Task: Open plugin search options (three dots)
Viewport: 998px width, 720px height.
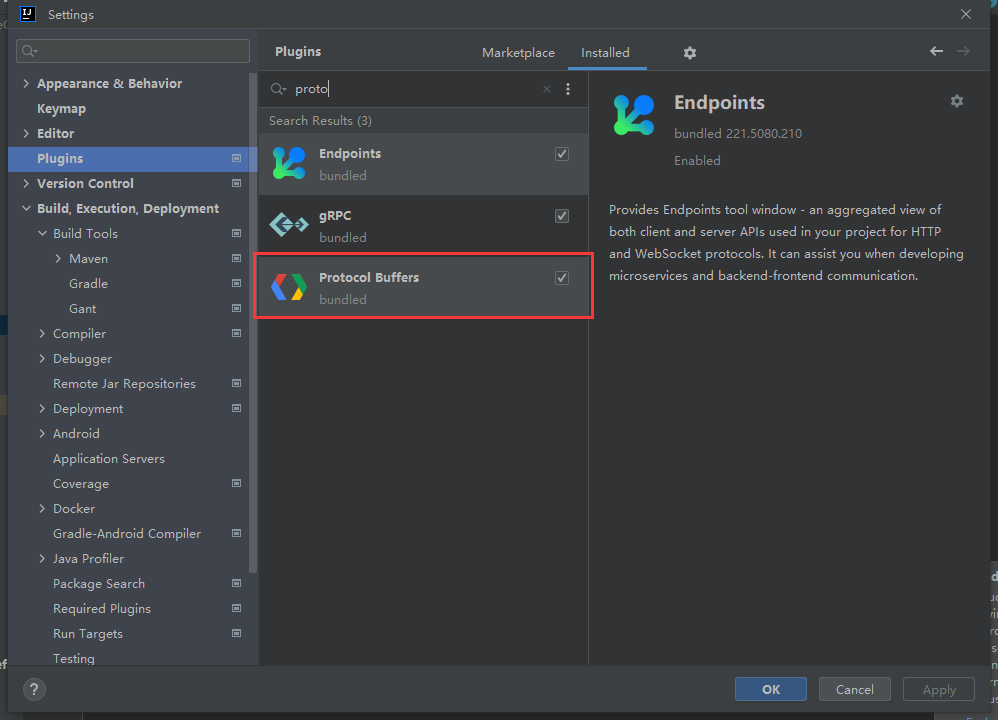Action: coord(568,89)
